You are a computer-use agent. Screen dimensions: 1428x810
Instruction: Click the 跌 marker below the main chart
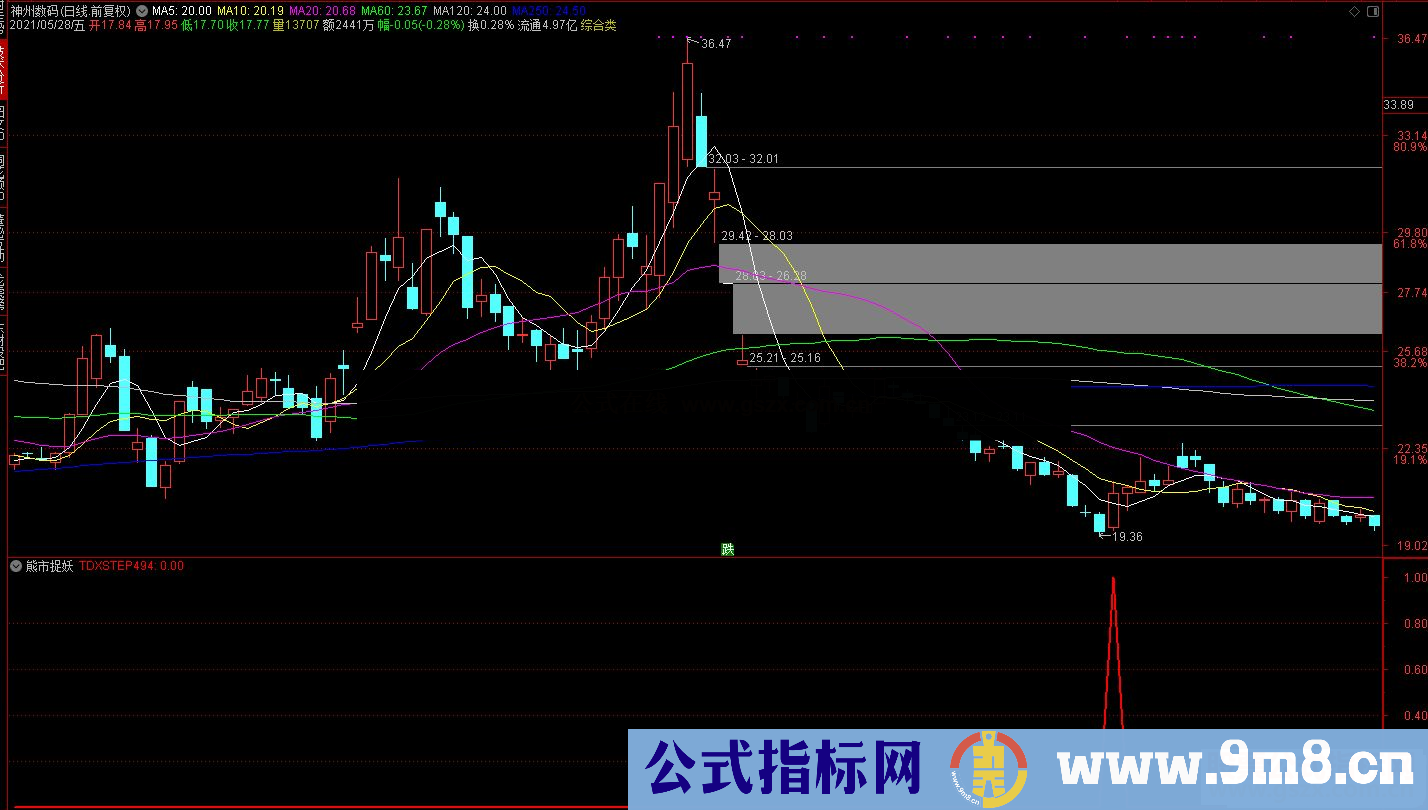click(729, 548)
